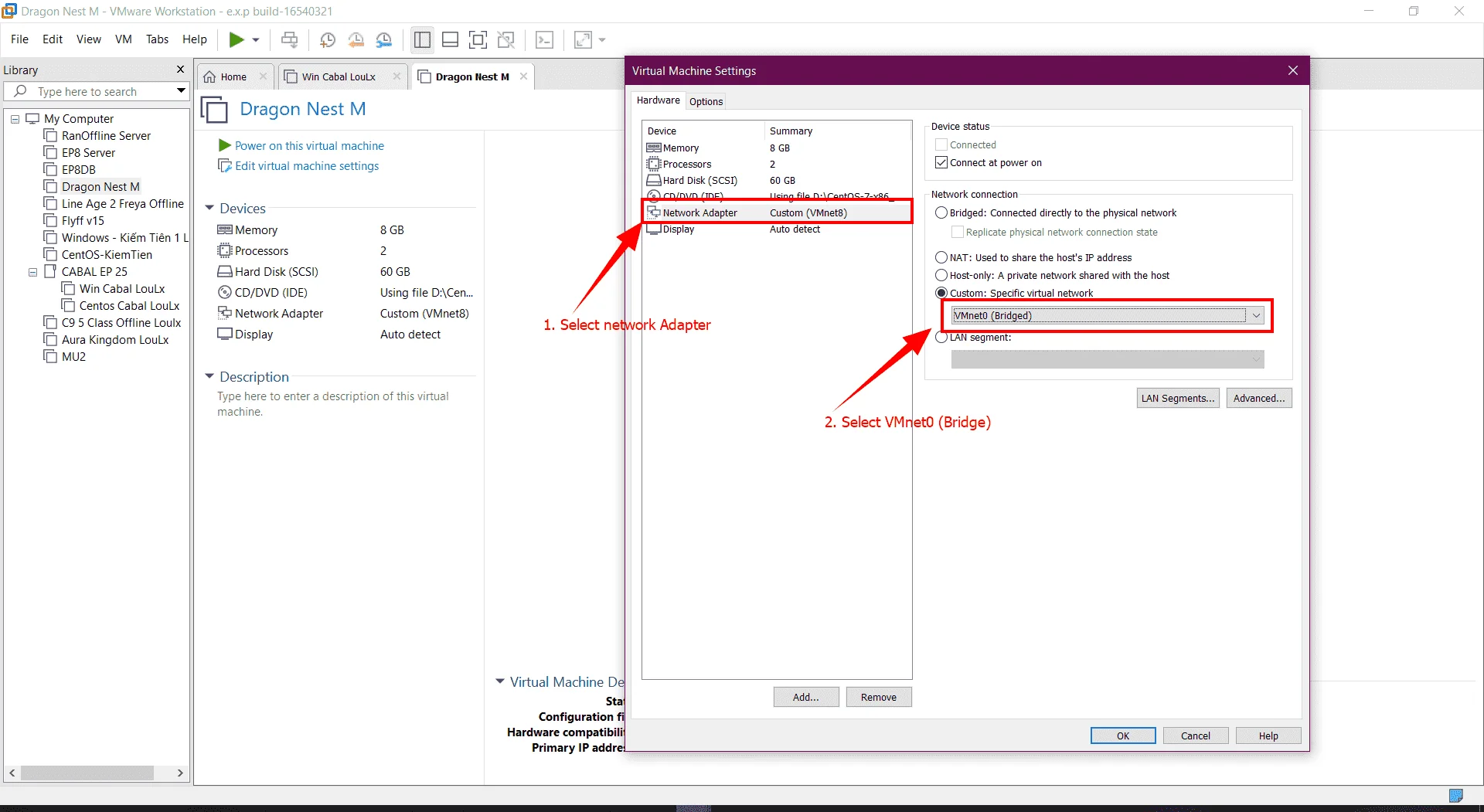
Task: Click the Processors icon in the settings device list
Action: (654, 164)
